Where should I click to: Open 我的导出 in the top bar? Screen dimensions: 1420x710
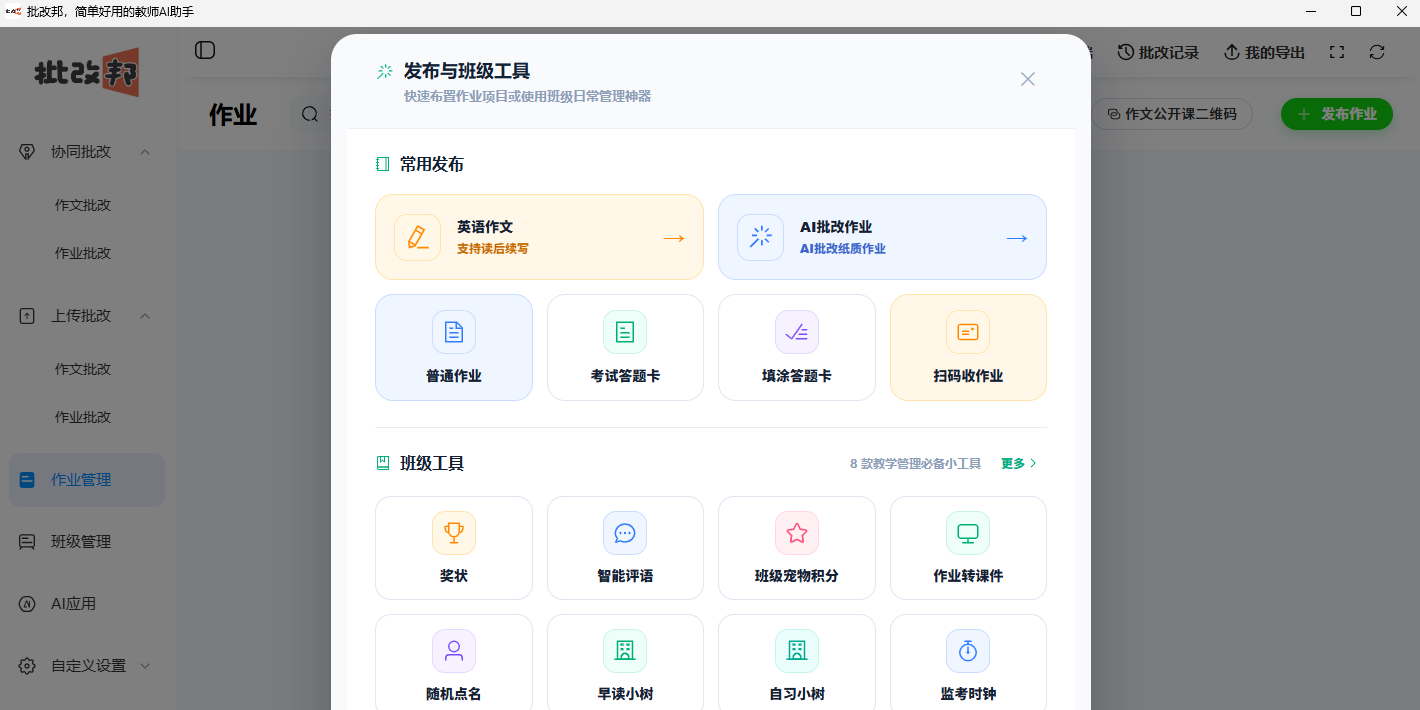point(1265,52)
